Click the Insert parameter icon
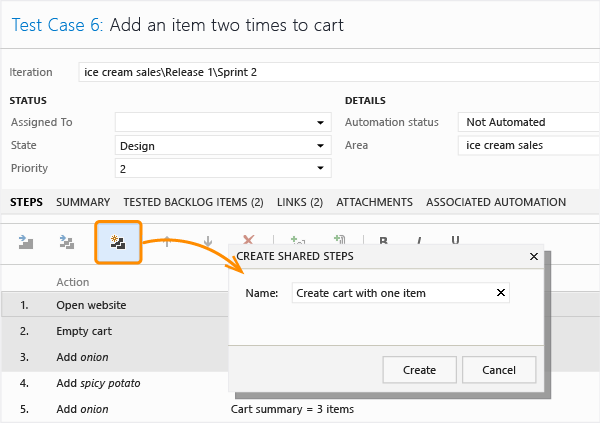The width and height of the screenshot is (600, 423). (298, 241)
